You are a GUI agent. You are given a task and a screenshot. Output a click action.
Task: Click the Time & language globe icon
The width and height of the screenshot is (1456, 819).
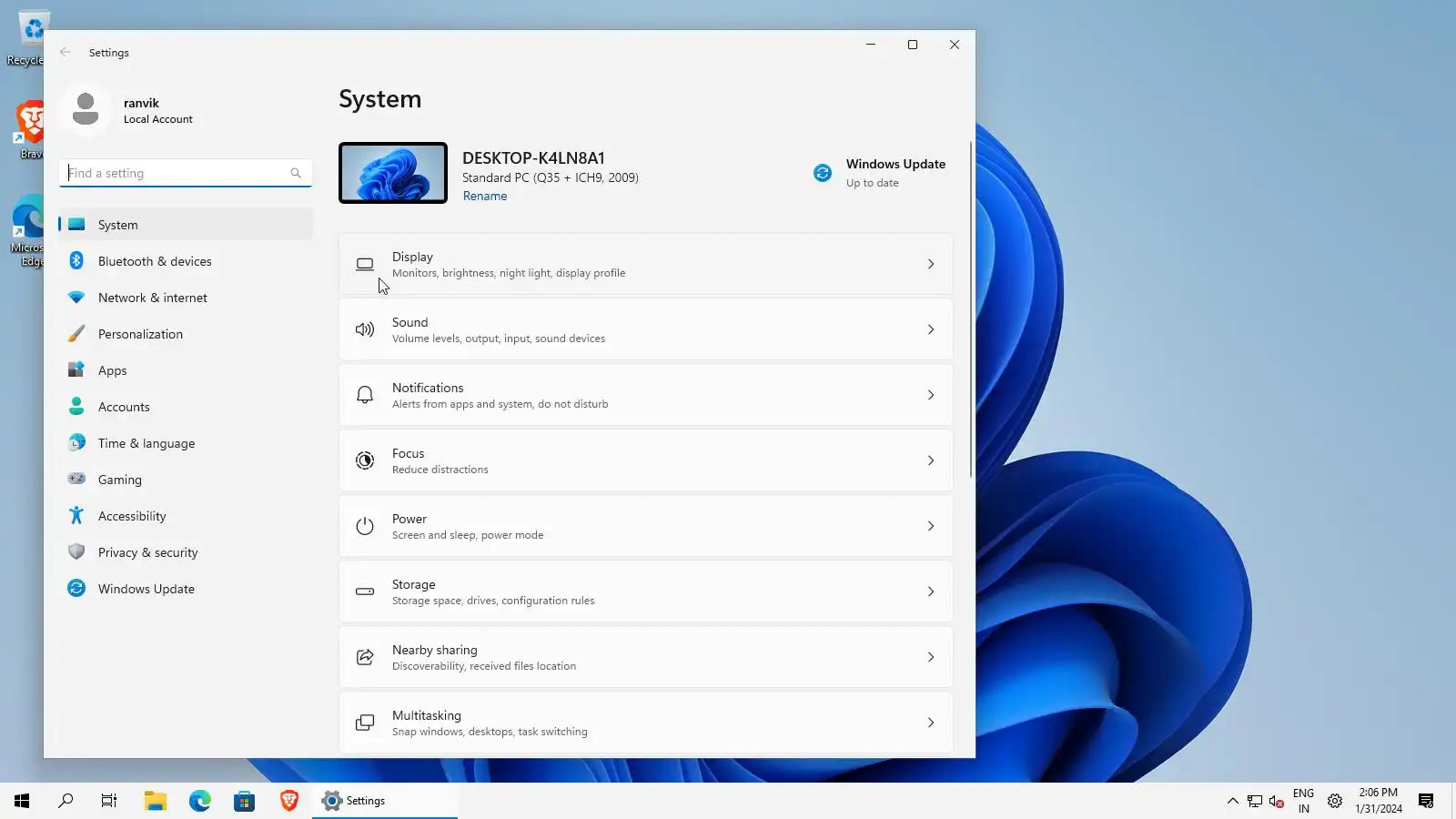tap(76, 443)
